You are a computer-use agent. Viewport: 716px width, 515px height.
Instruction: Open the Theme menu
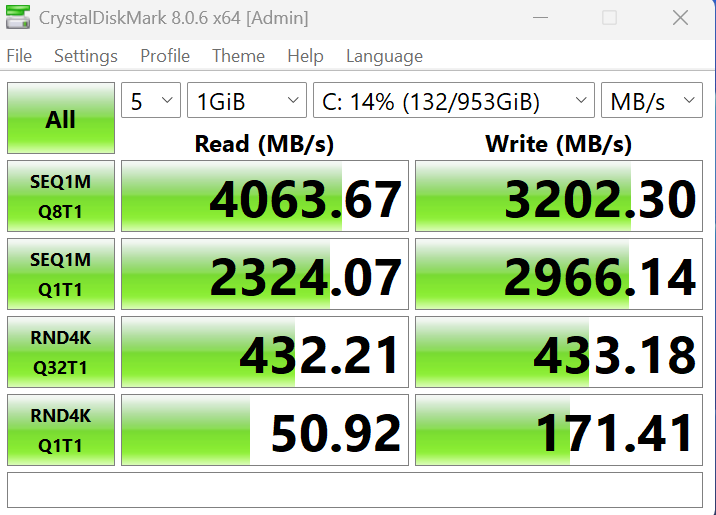[x=238, y=56]
